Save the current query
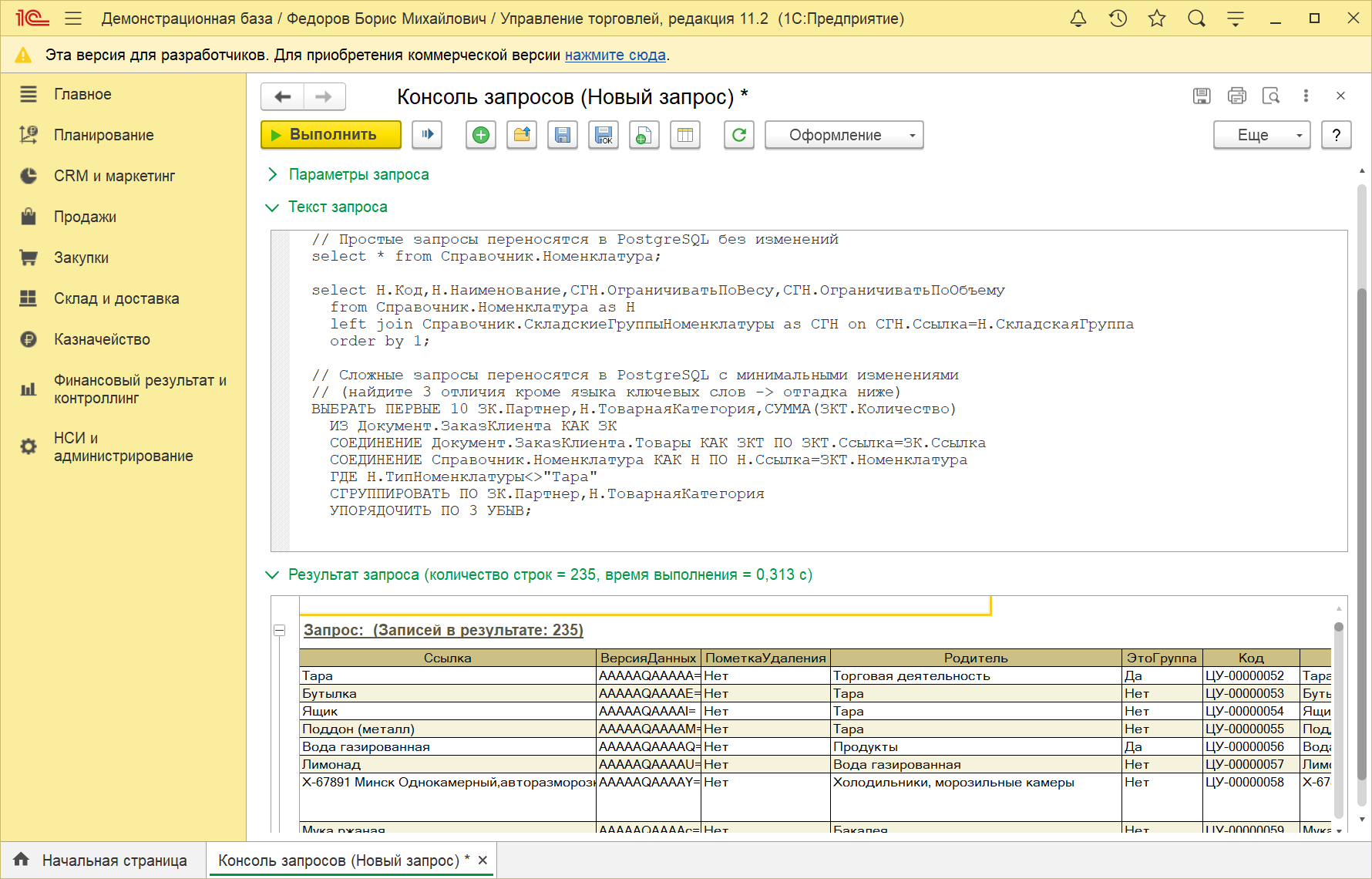The height and width of the screenshot is (879, 1372). click(x=562, y=135)
